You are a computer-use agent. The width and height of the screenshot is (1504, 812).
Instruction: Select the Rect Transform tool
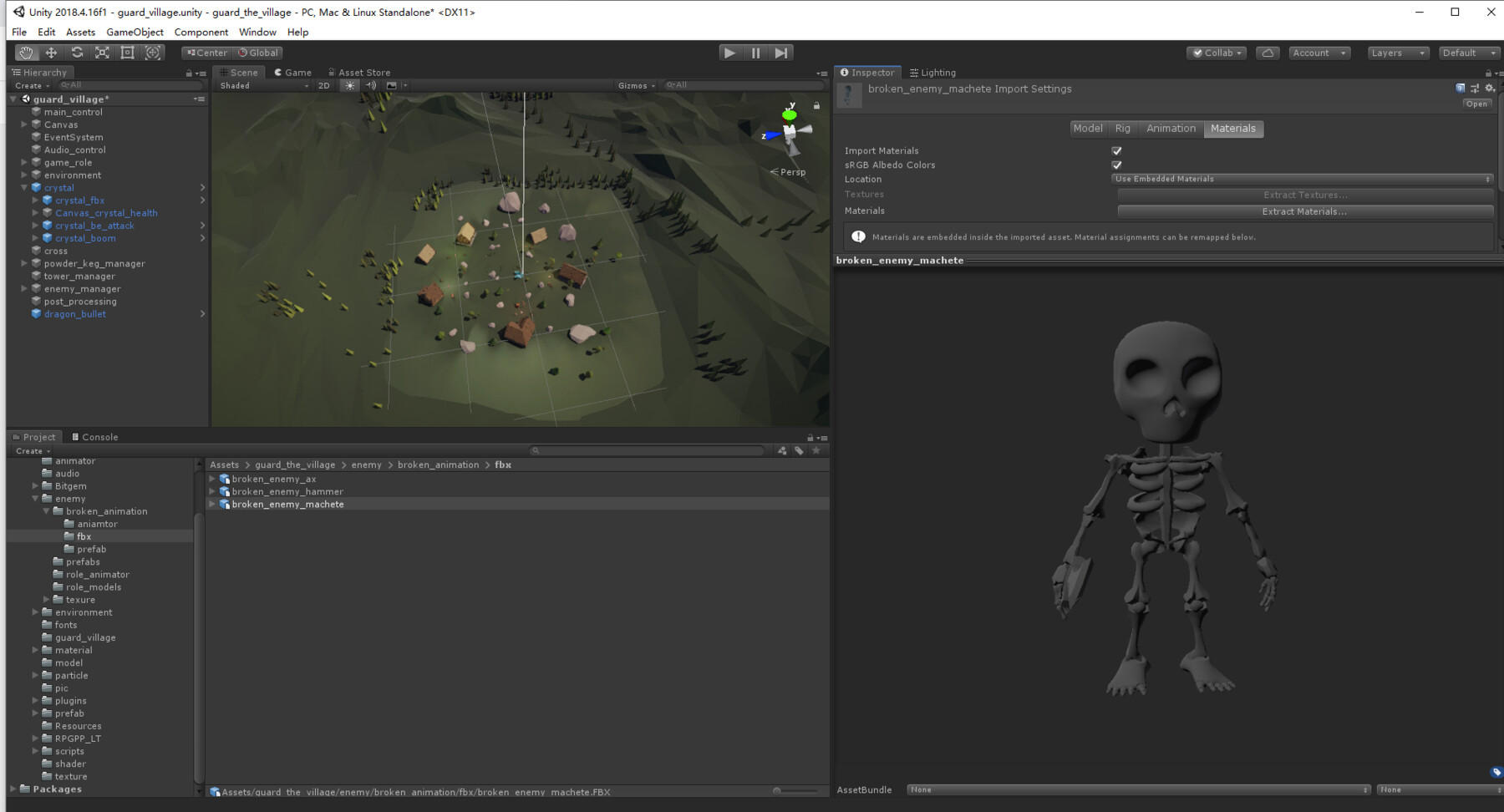128,53
